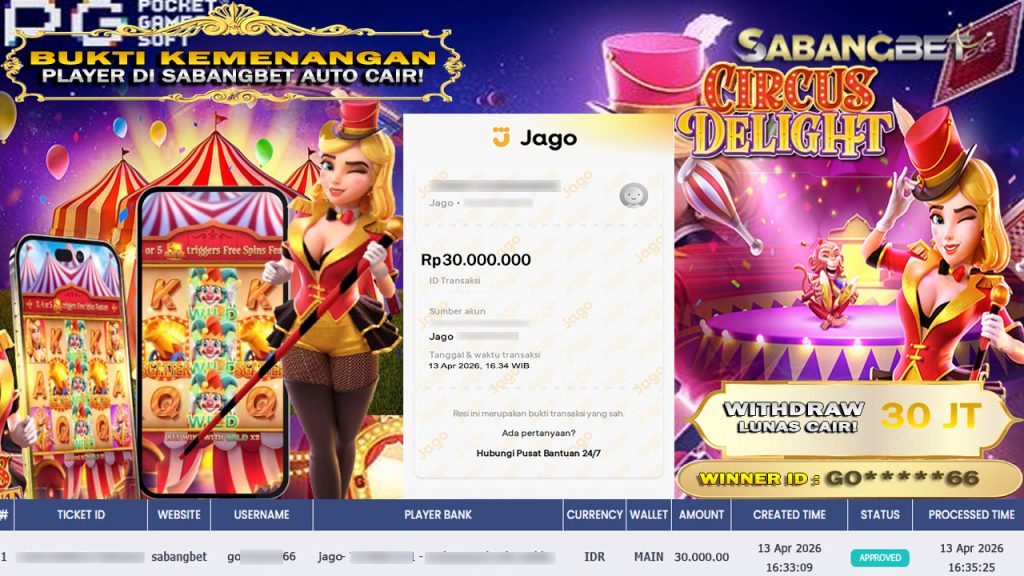Image resolution: width=1024 pixels, height=576 pixels.
Task: Select the TICKET ID column header
Action: [80, 515]
